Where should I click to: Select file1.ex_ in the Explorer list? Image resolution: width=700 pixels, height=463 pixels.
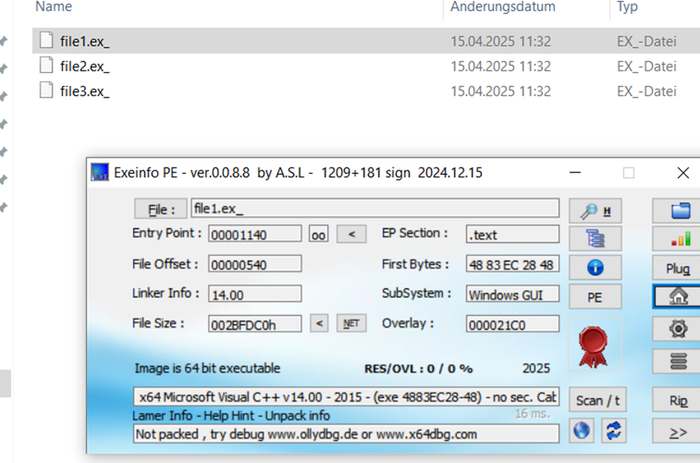(x=366, y=41)
